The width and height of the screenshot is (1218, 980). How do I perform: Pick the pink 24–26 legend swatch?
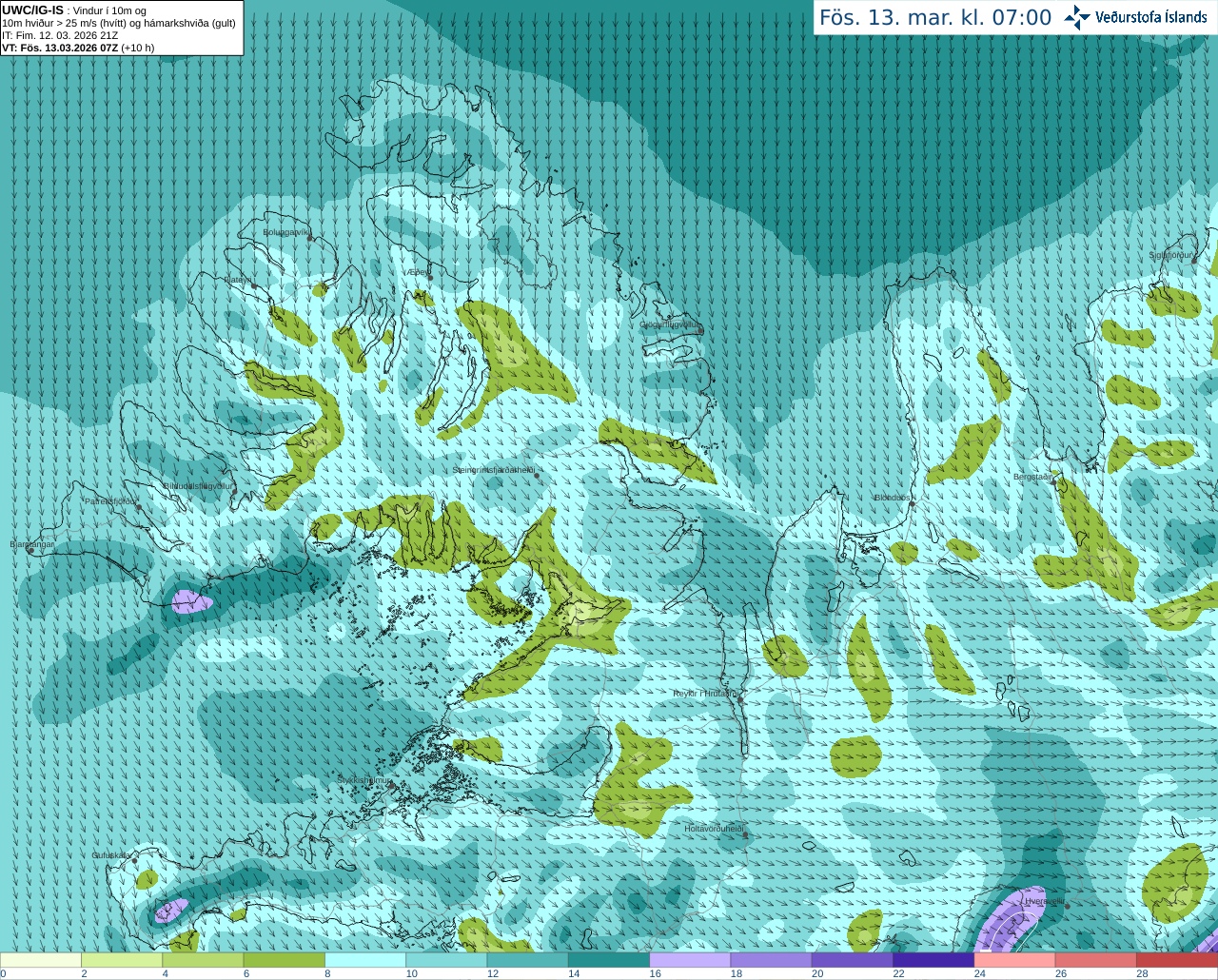[x=1014, y=960]
